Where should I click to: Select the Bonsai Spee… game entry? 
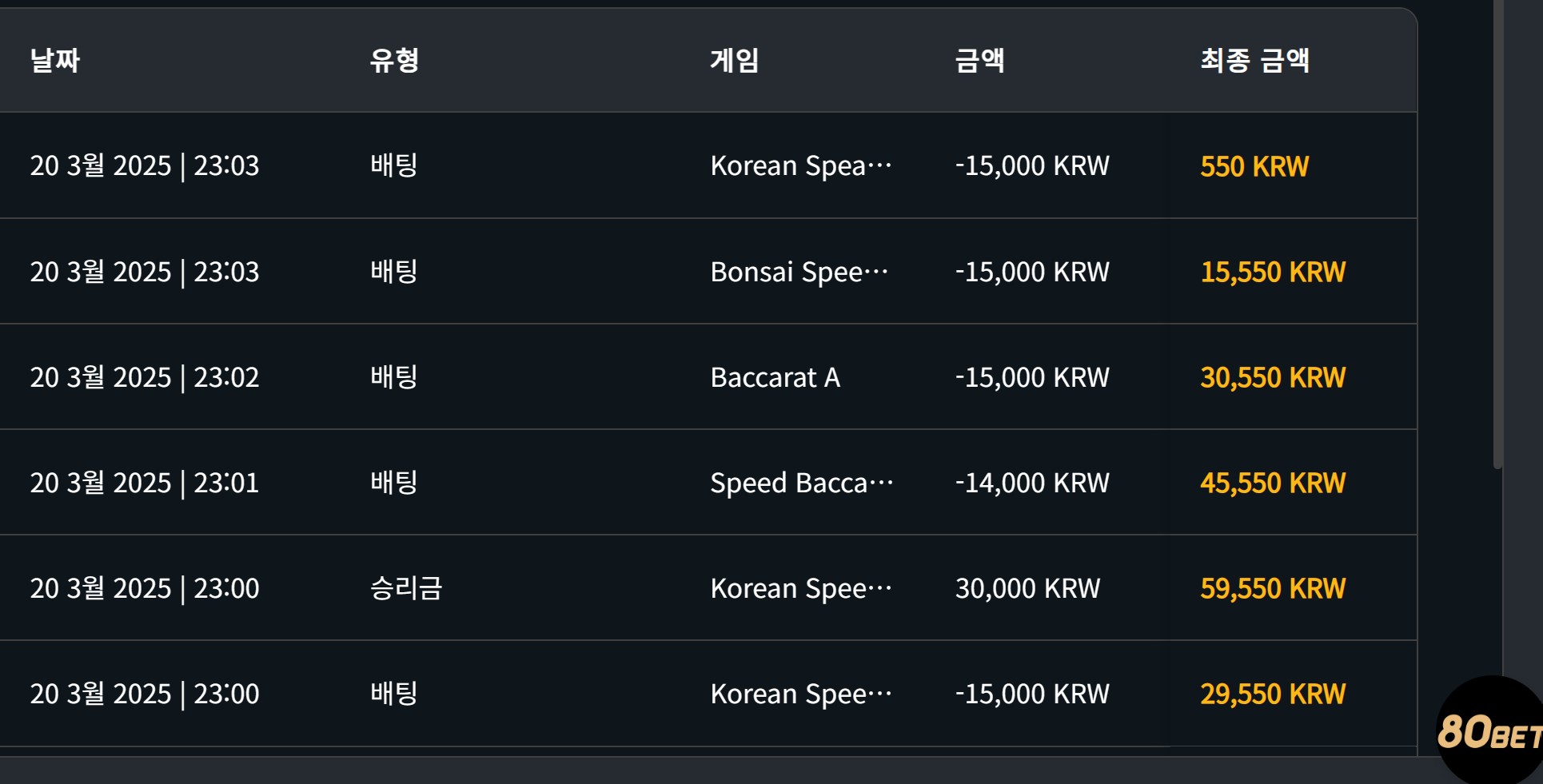[x=799, y=272]
